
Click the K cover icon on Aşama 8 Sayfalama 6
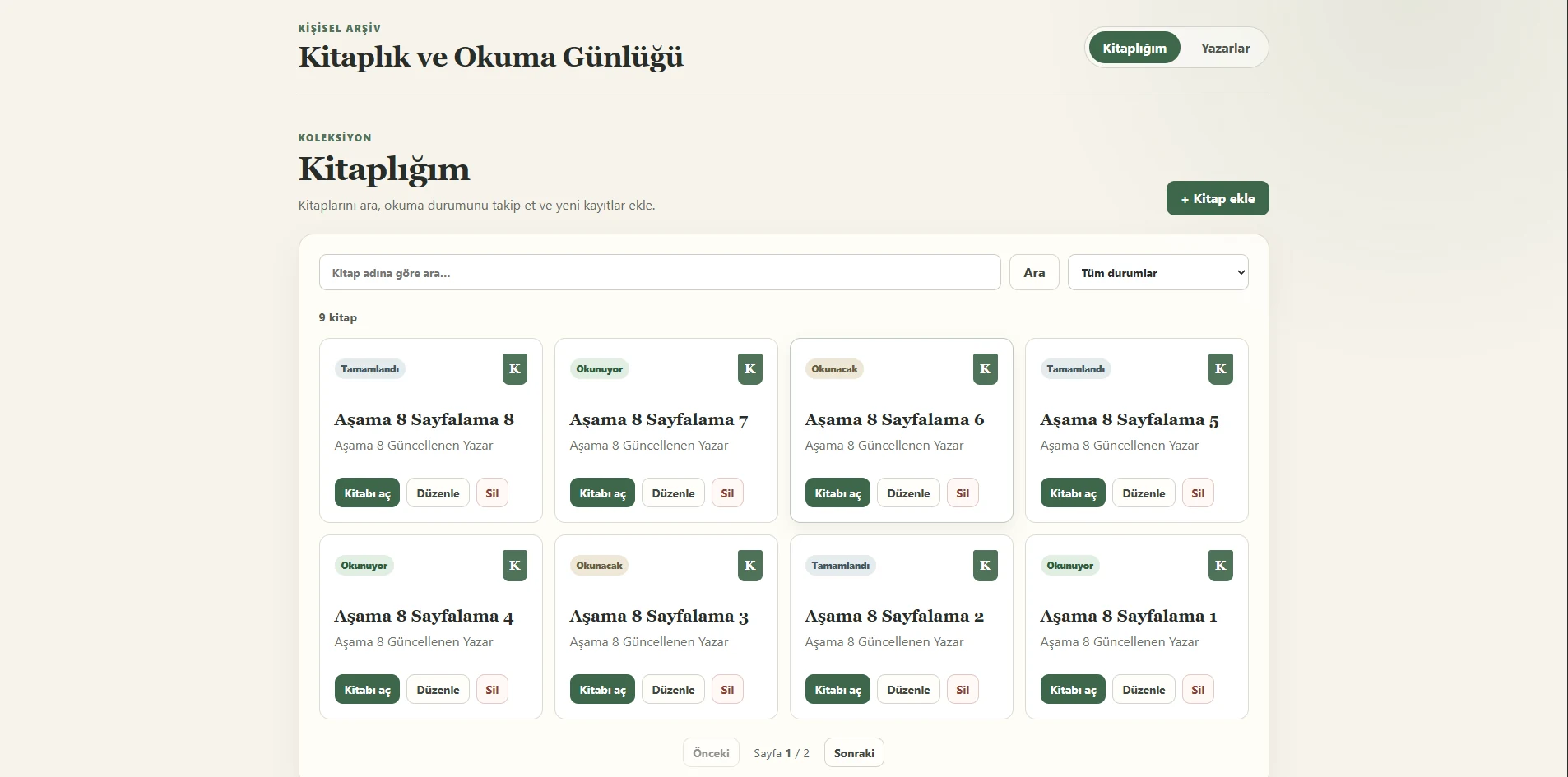pos(986,369)
